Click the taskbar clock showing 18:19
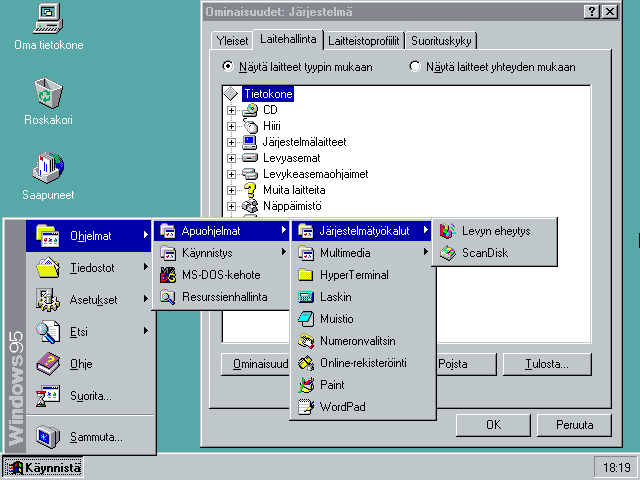 616,468
